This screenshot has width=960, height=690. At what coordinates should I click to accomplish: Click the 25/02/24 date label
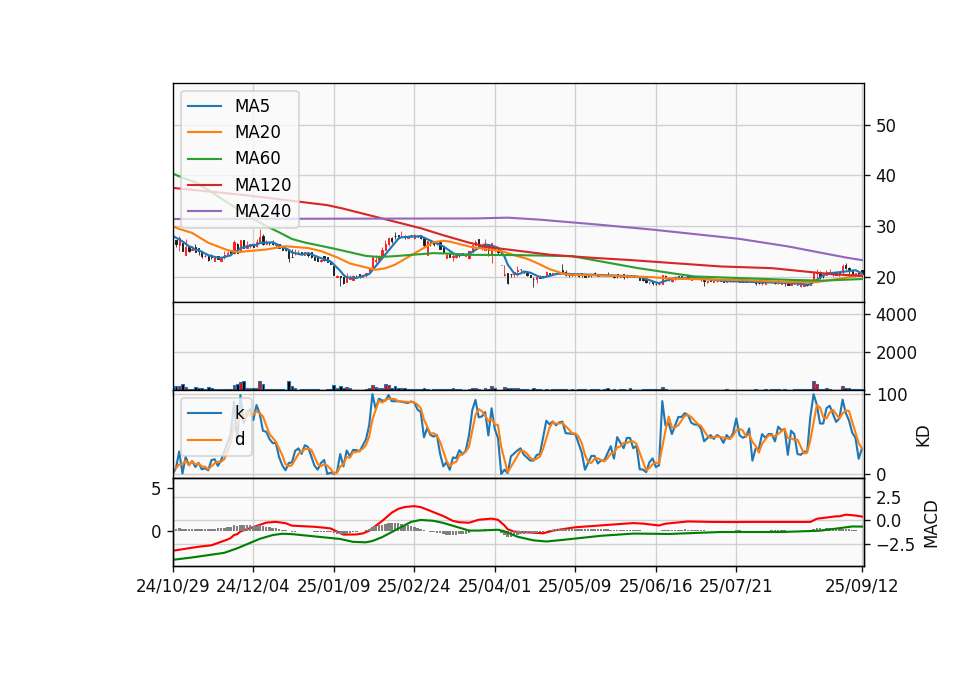(414, 587)
